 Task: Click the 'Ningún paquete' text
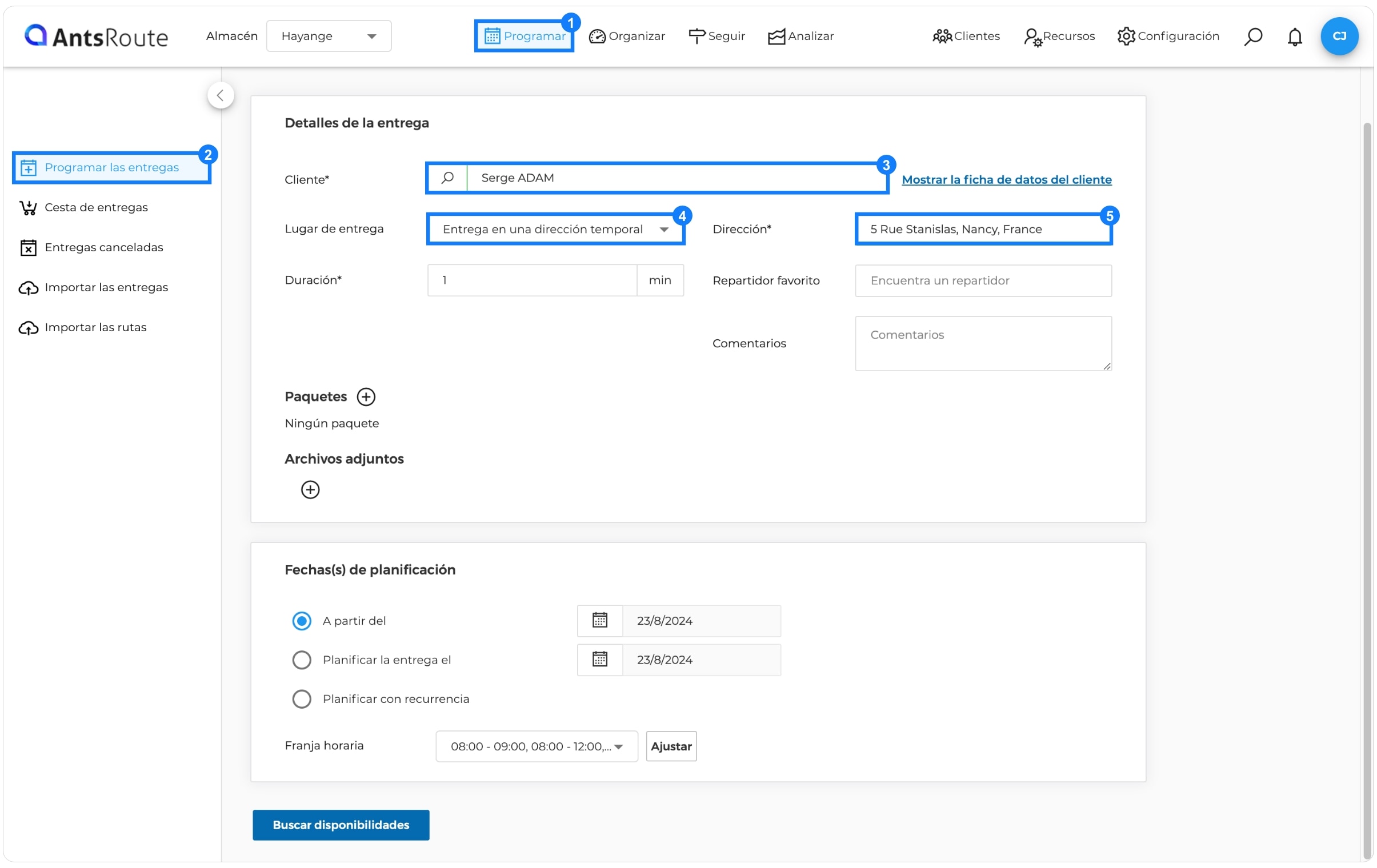point(331,423)
